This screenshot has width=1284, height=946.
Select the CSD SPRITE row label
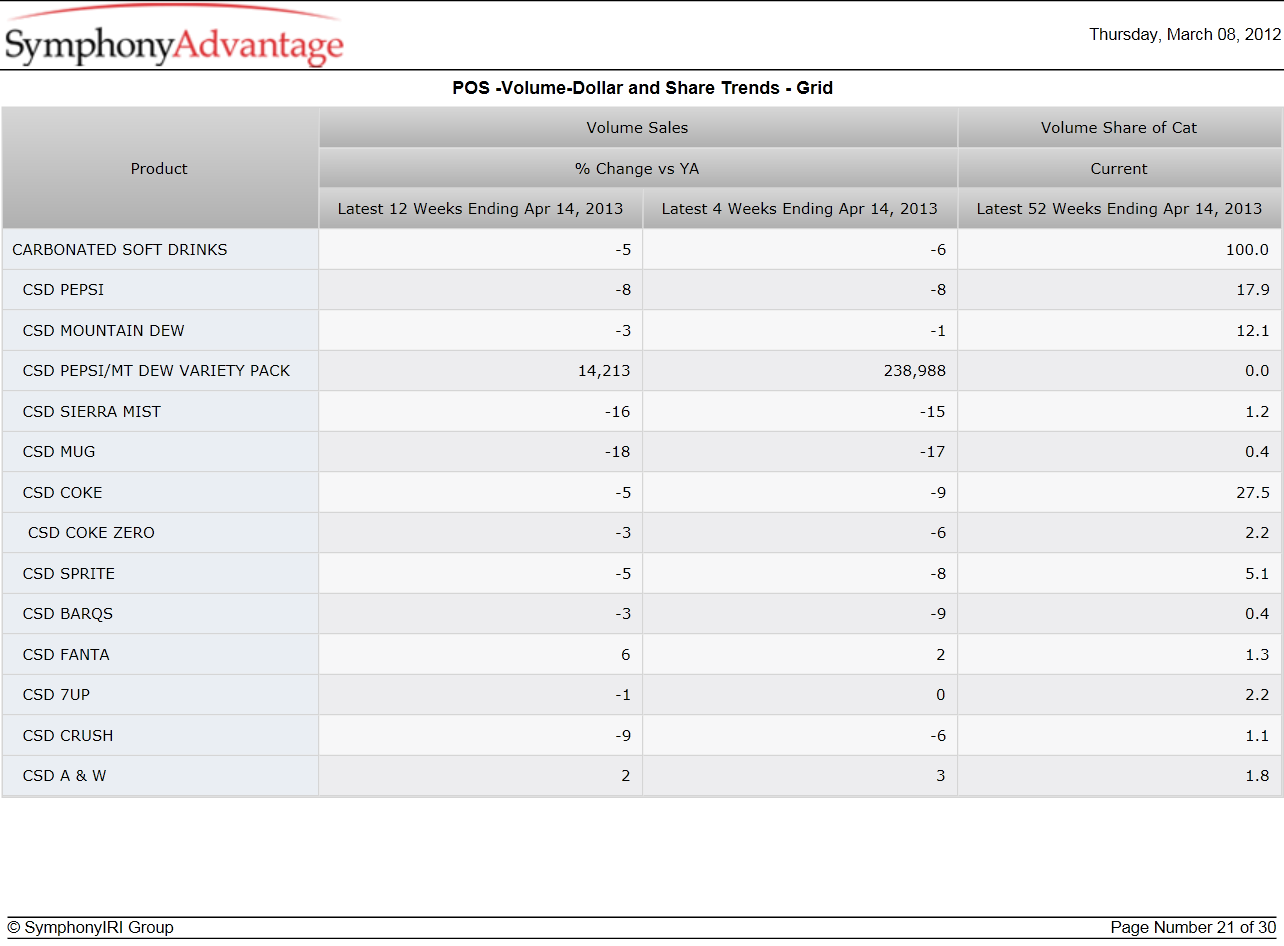(68, 573)
